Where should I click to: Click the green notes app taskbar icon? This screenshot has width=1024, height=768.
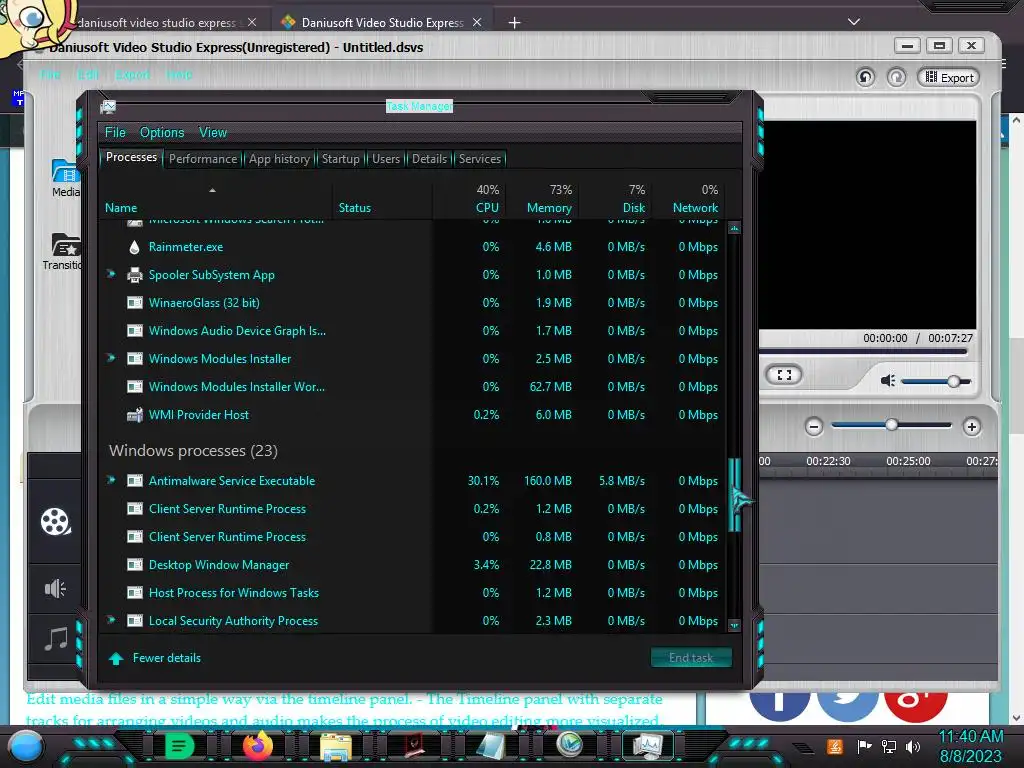coord(179,746)
